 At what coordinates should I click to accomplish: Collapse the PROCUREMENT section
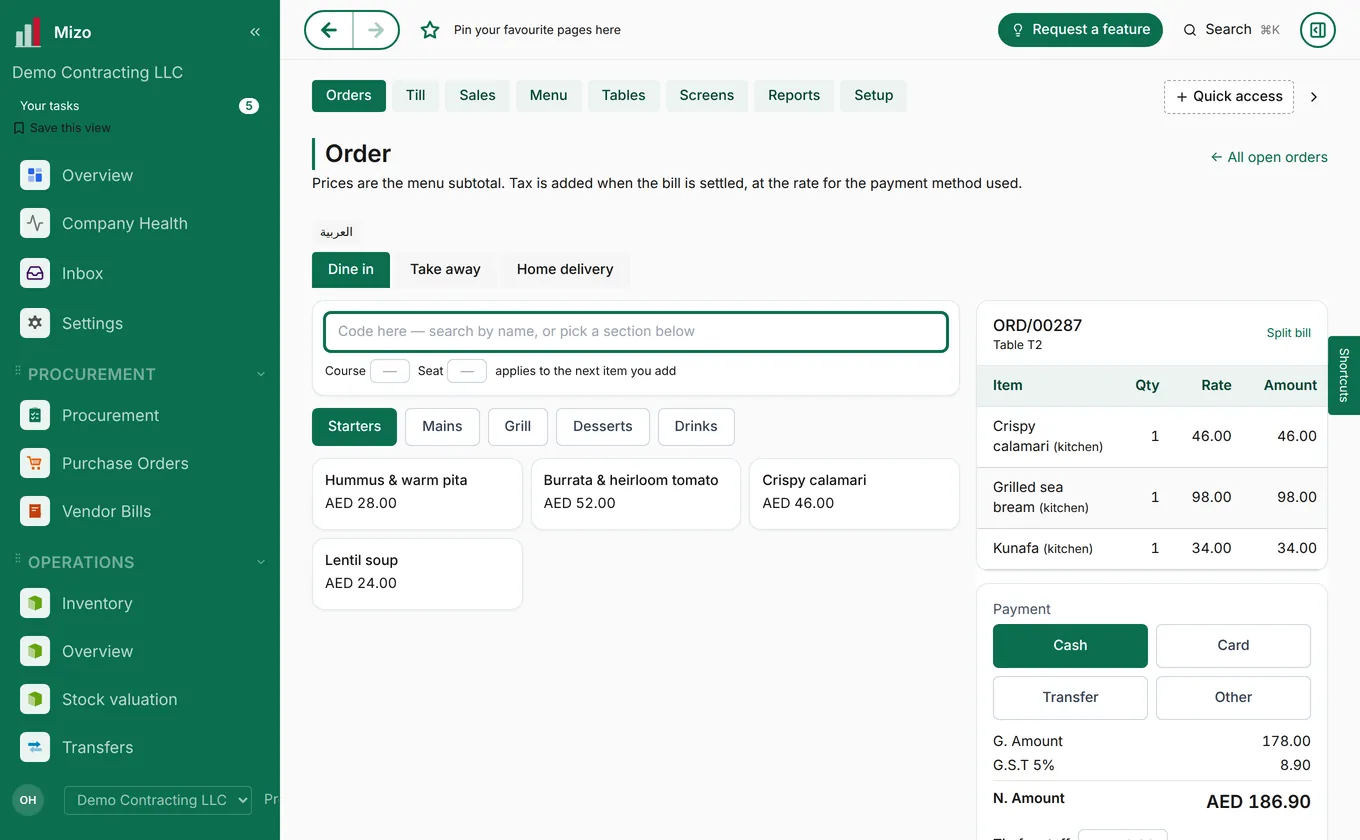[261, 374]
